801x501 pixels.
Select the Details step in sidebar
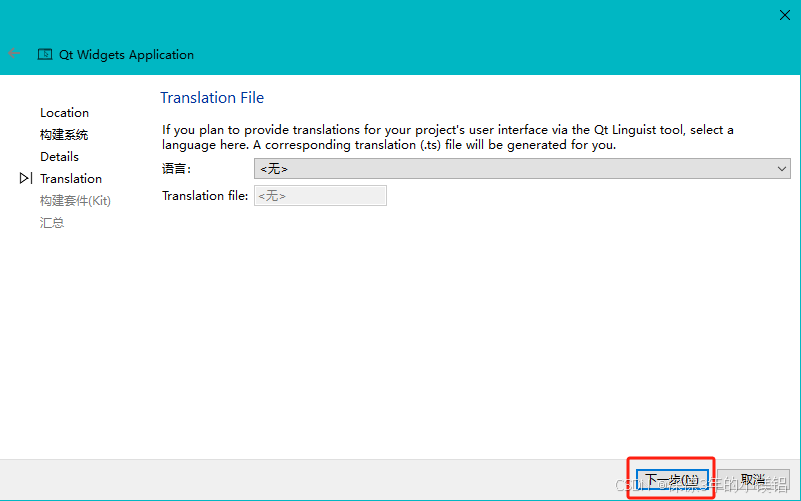click(59, 157)
